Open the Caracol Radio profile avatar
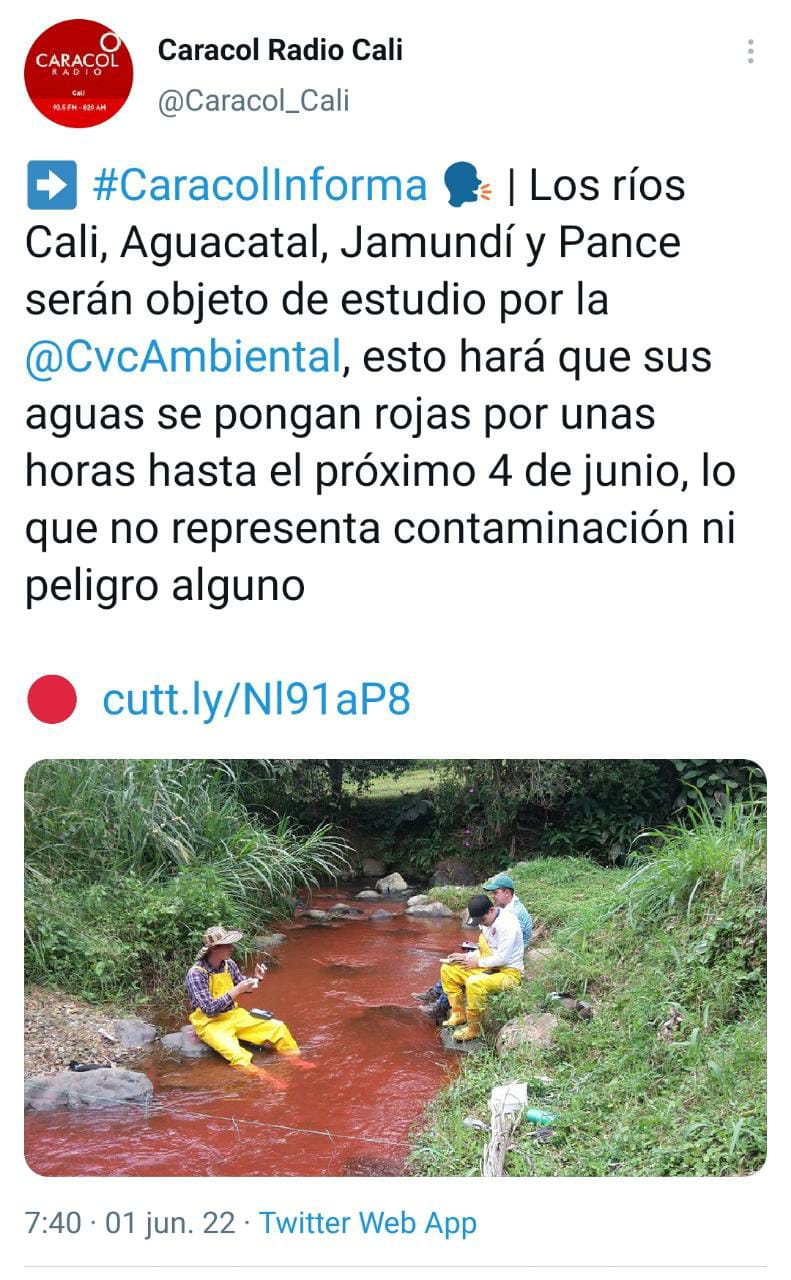 coord(79,74)
